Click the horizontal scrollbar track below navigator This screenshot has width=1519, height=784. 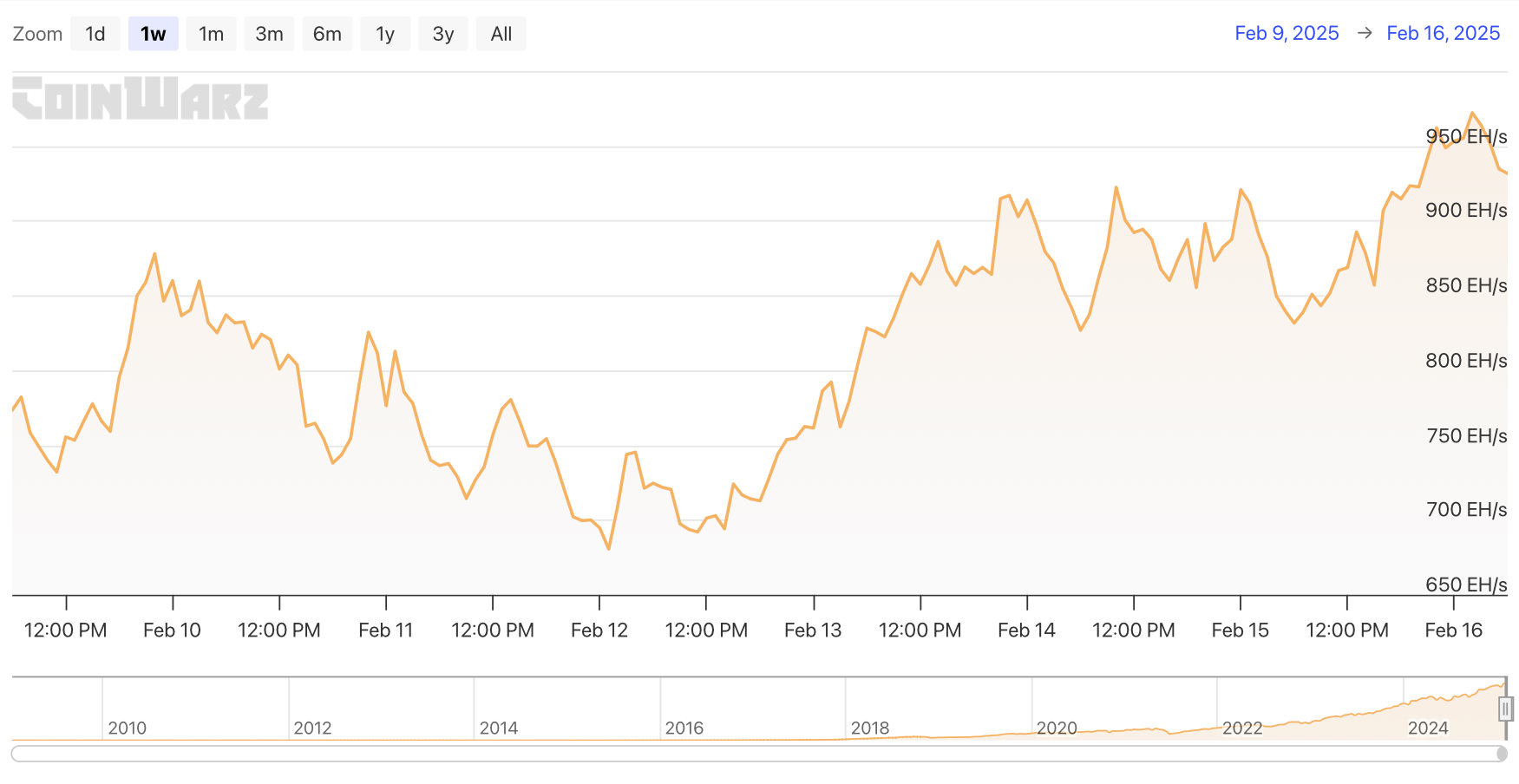pyautogui.click(x=755, y=754)
